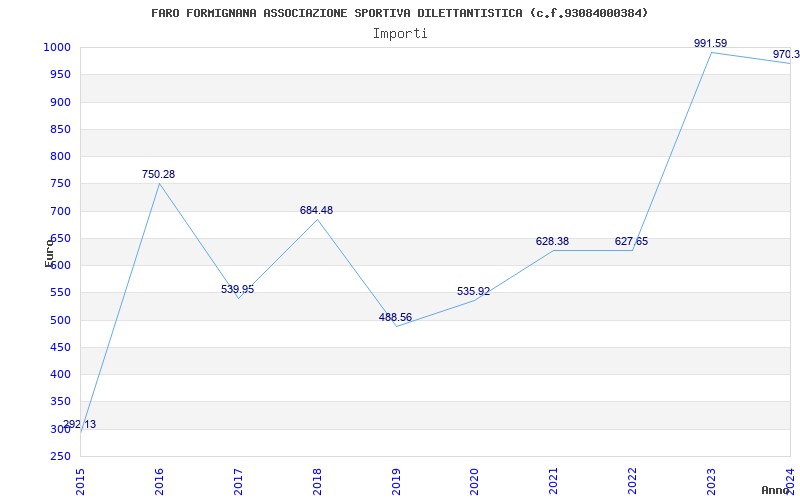Select the 488.56 data label

point(395,317)
